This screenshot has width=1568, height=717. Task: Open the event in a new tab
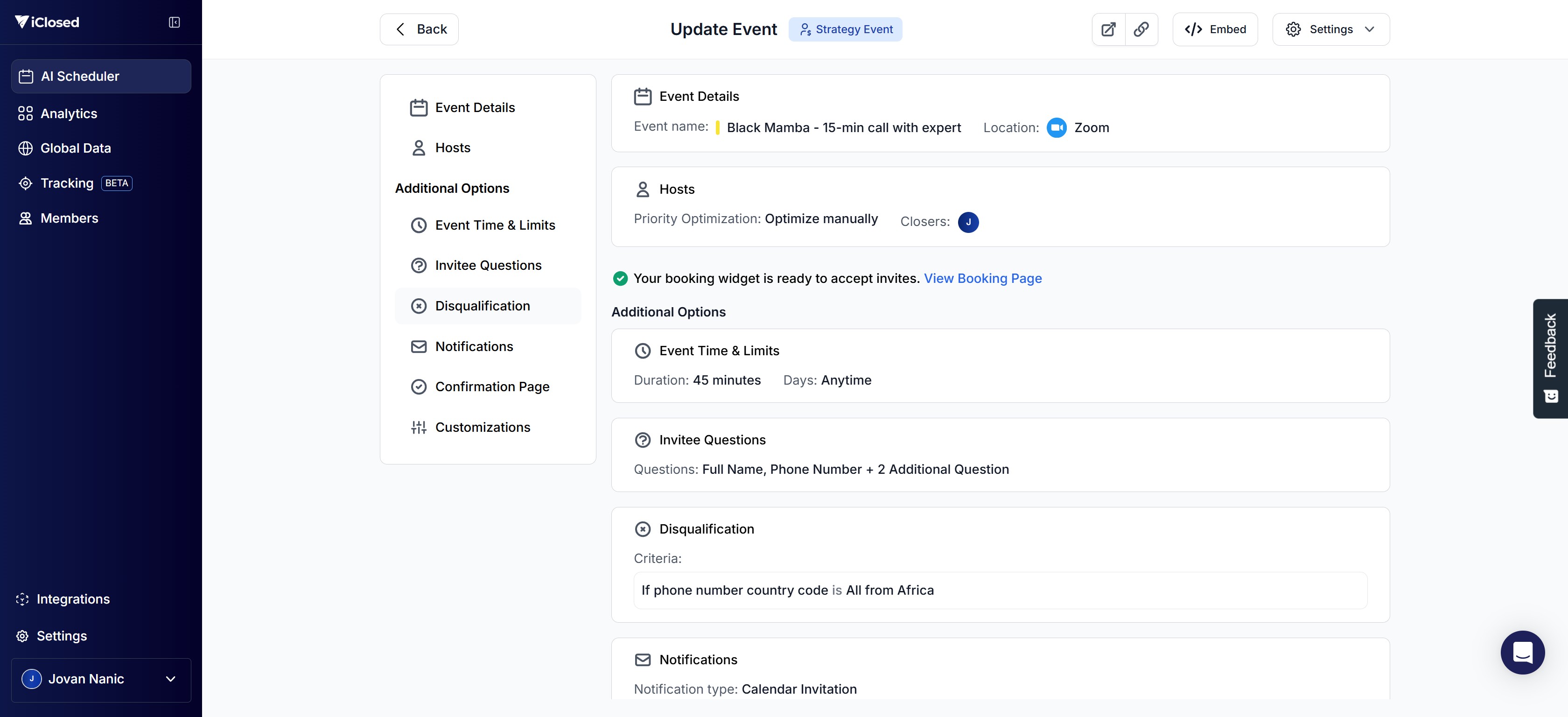click(x=1108, y=29)
